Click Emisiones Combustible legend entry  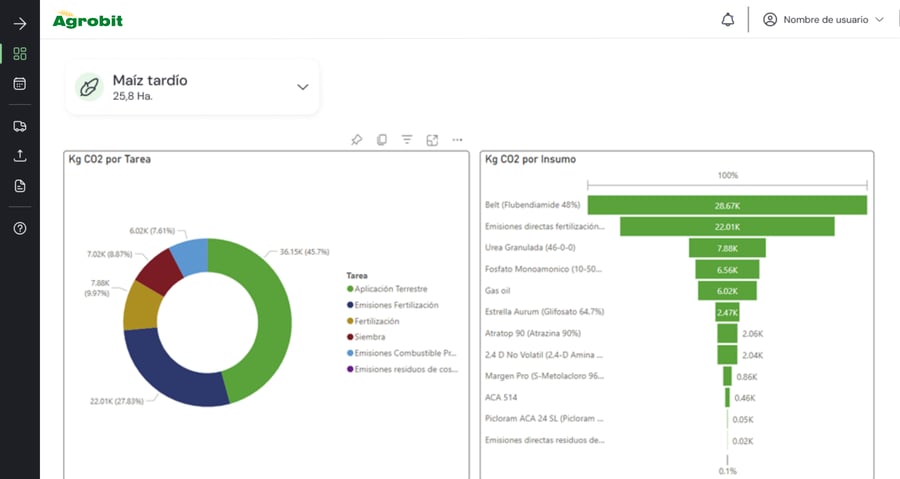point(402,353)
